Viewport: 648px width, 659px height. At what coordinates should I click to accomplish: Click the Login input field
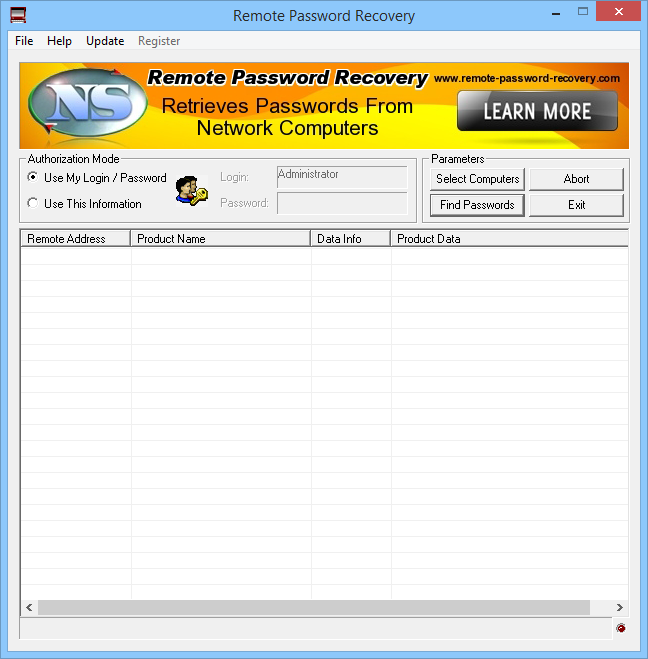point(342,177)
